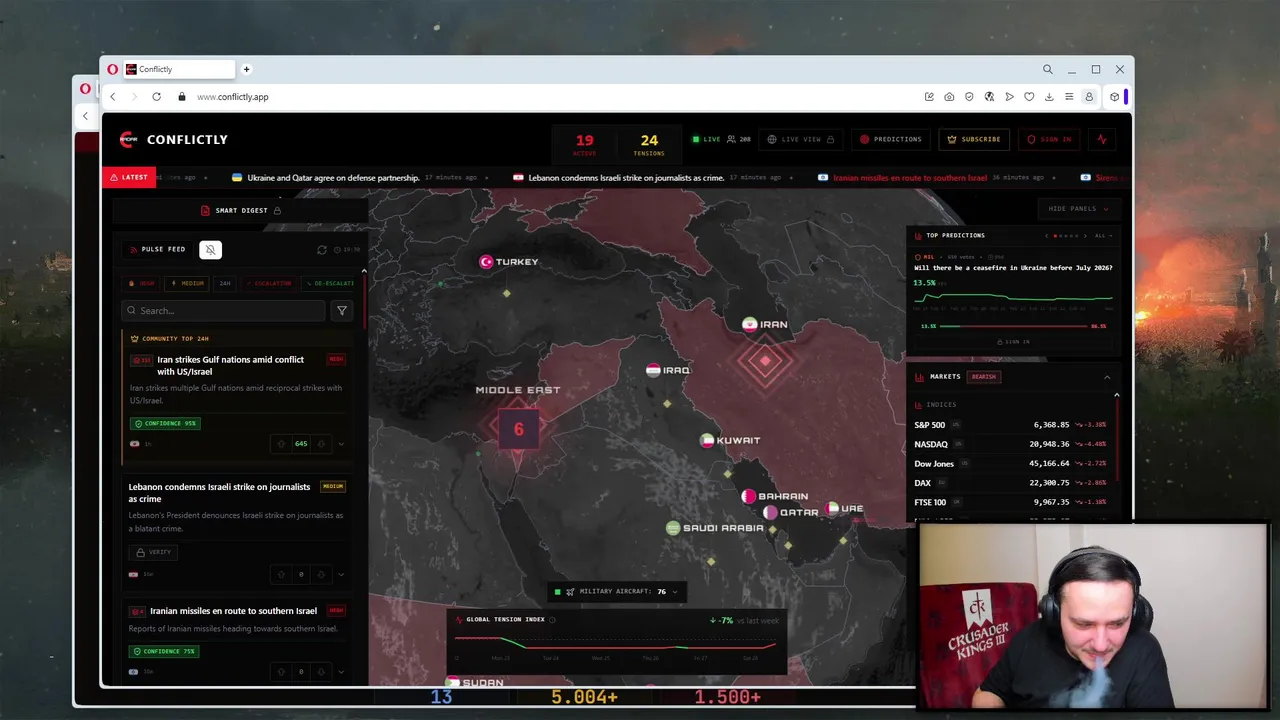This screenshot has width=1280, height=720.
Task: Select the Iran marker on the map
Action: 765,325
